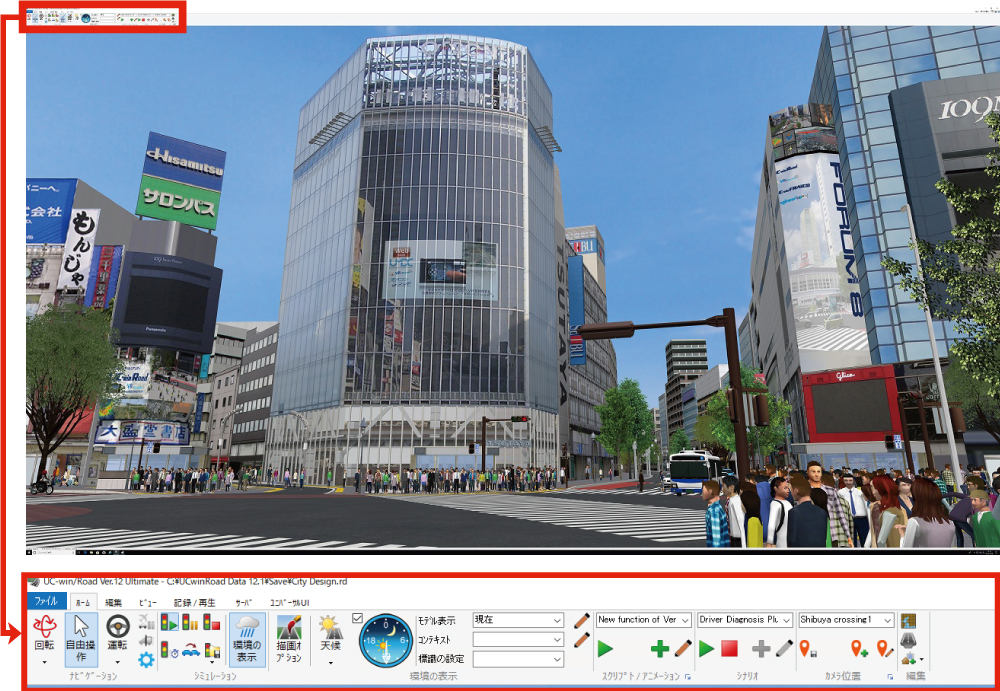The image size is (1000, 691).
Task: Toggle the checkbox beside the clock dial
Action: click(357, 618)
